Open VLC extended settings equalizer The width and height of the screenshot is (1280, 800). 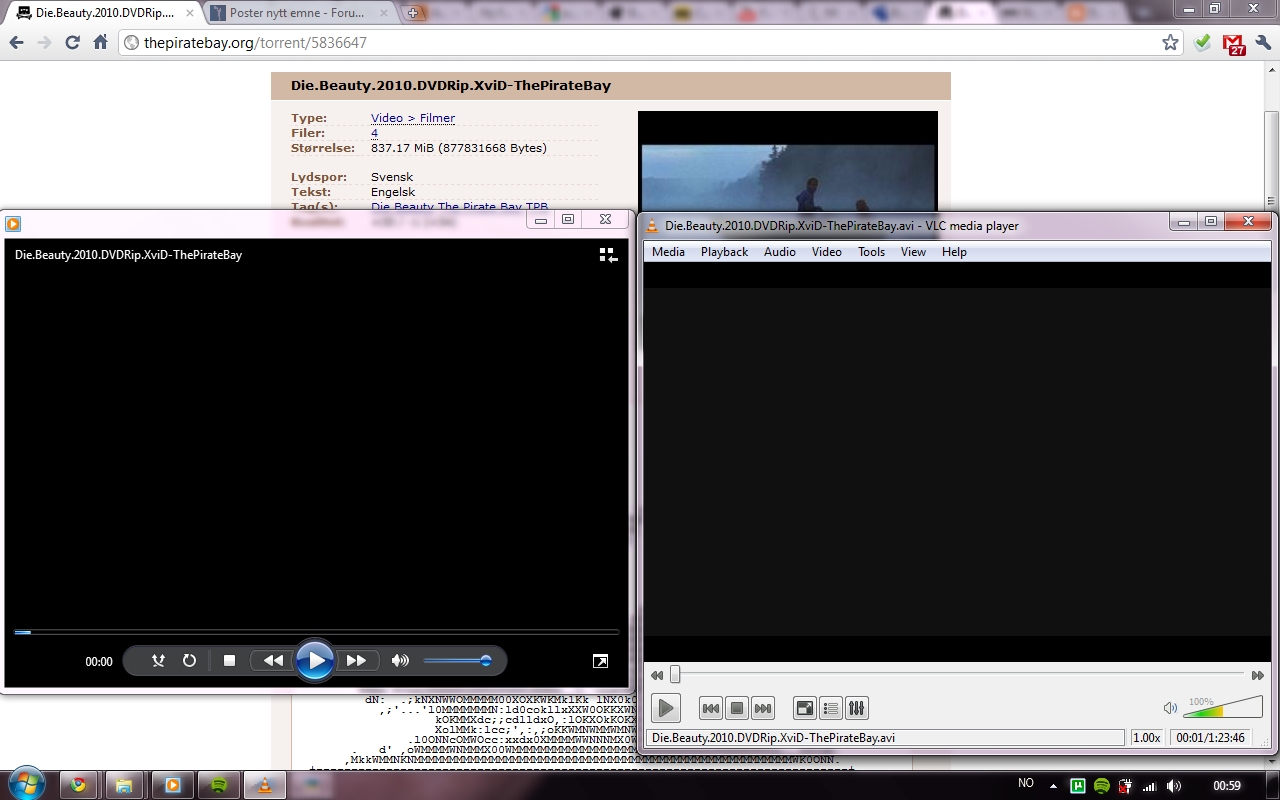(857, 708)
